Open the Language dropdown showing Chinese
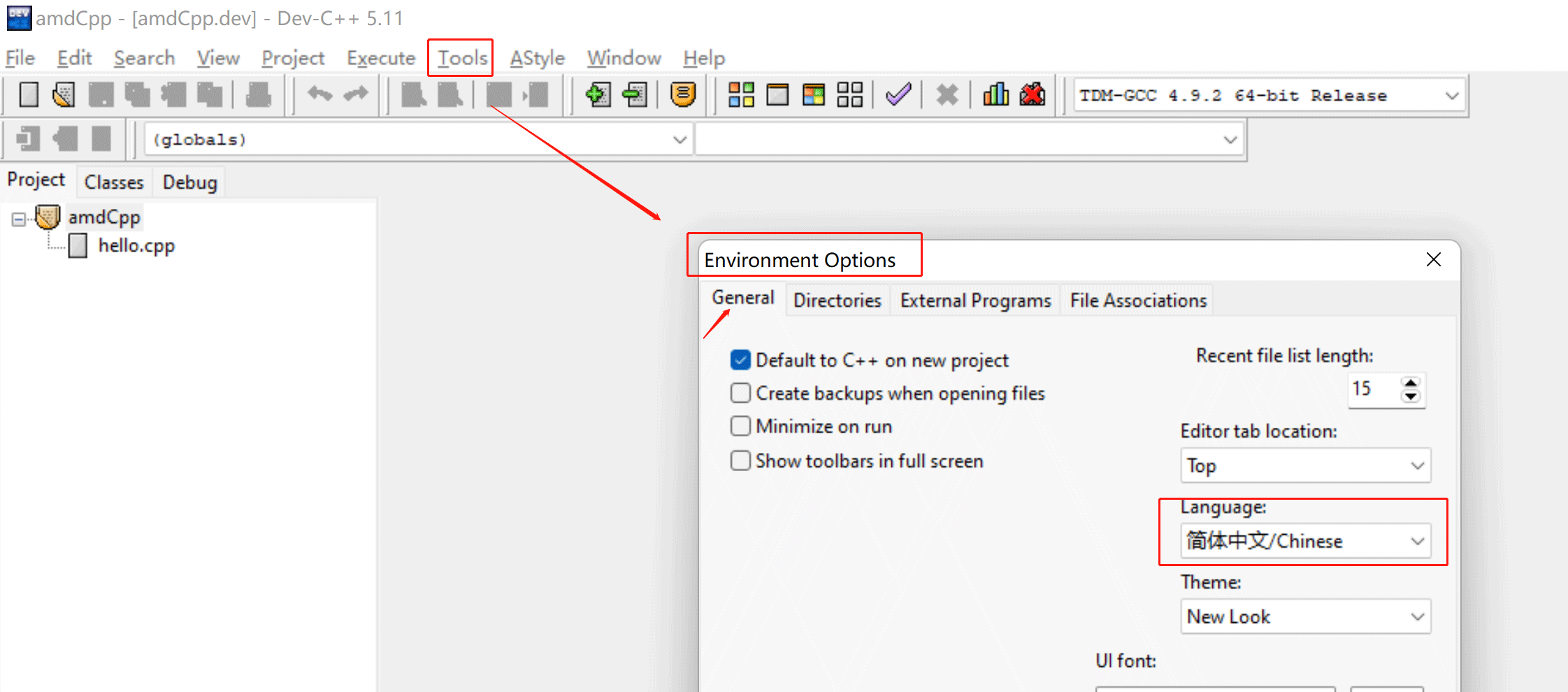The height and width of the screenshot is (692, 1568). click(1304, 541)
